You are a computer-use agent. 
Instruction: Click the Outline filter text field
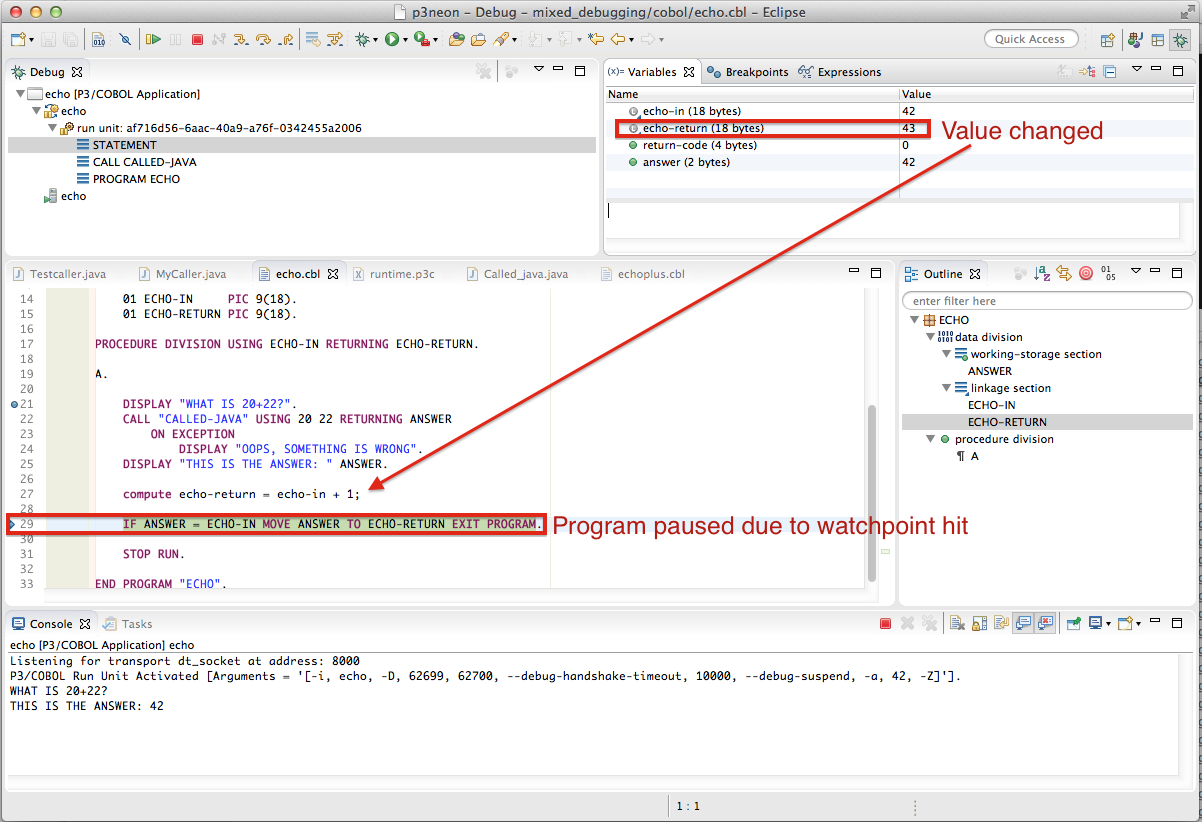[x=1047, y=301]
